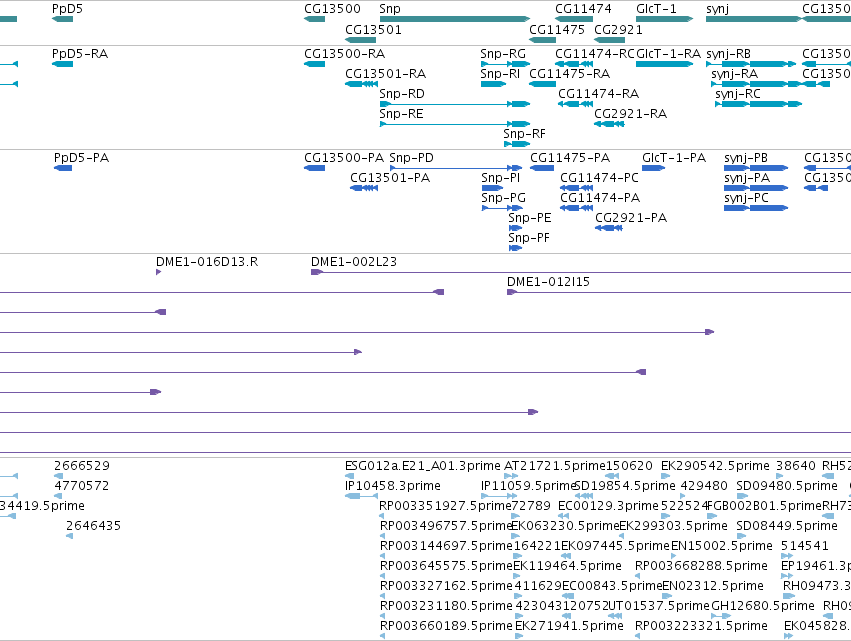The width and height of the screenshot is (851, 641).
Task: Select the CG11474-RA transcript
Action: point(576,104)
